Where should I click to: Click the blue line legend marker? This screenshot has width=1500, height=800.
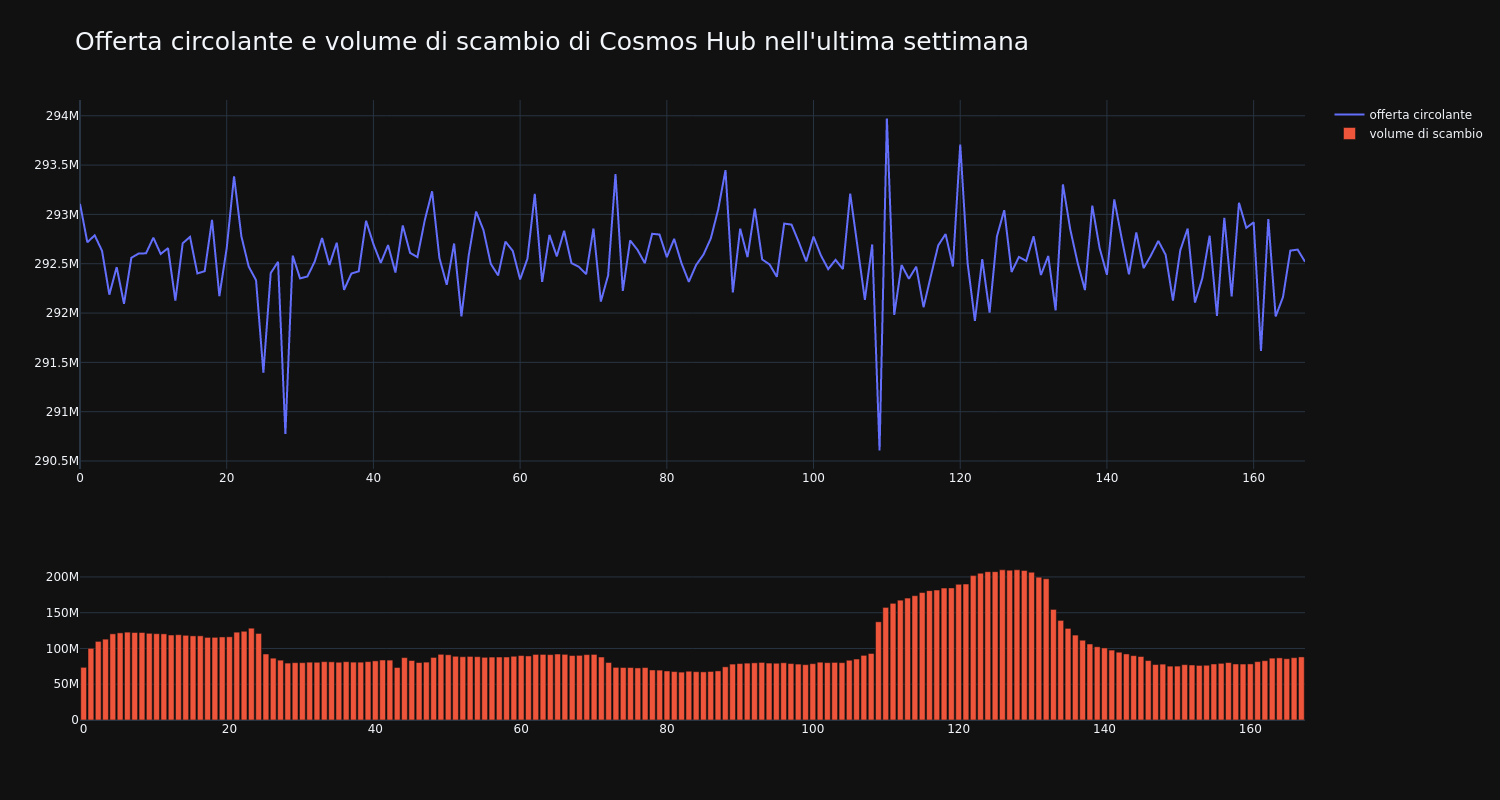(x=1349, y=115)
